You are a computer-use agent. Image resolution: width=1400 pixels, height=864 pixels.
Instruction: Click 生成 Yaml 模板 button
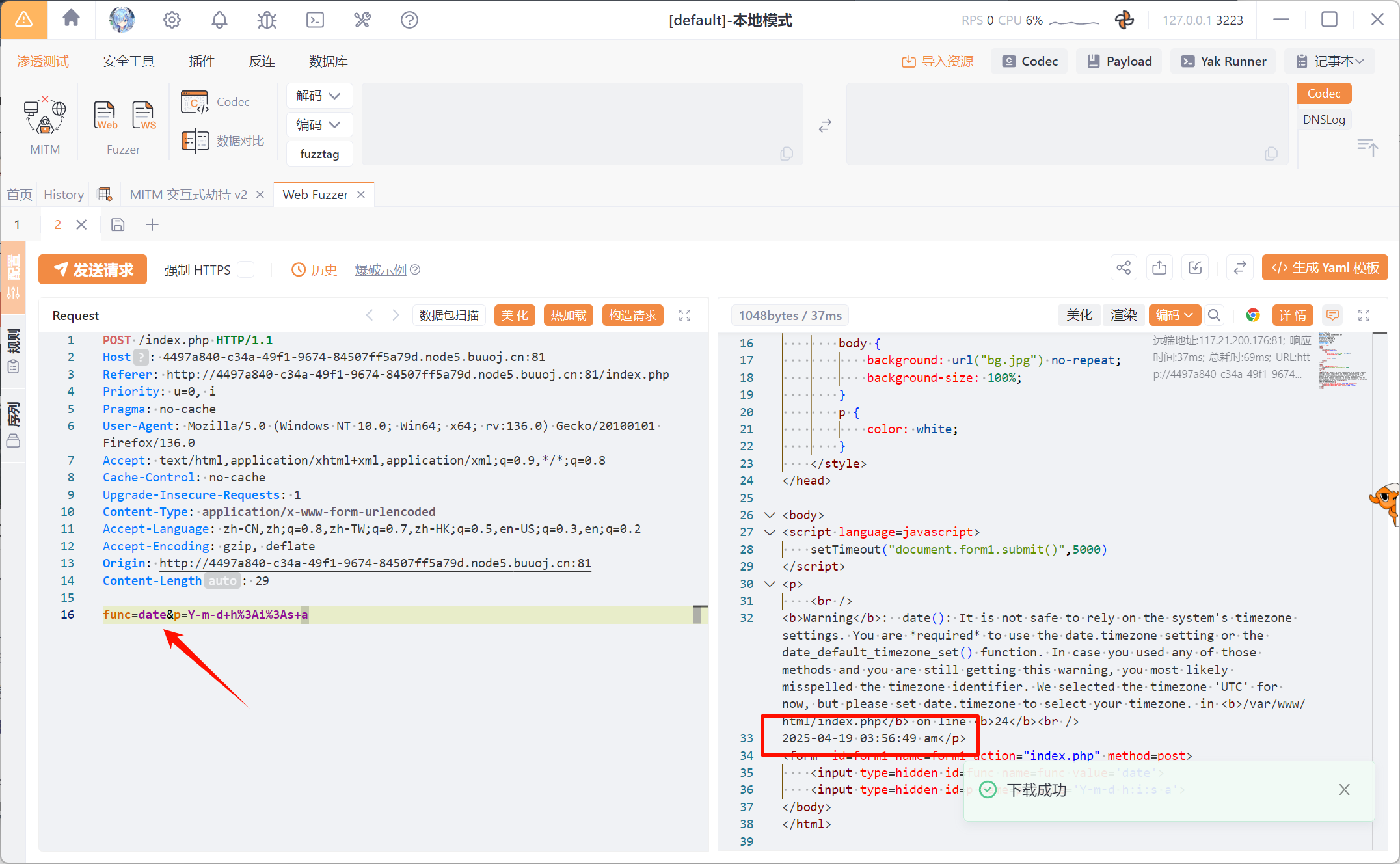[1325, 267]
